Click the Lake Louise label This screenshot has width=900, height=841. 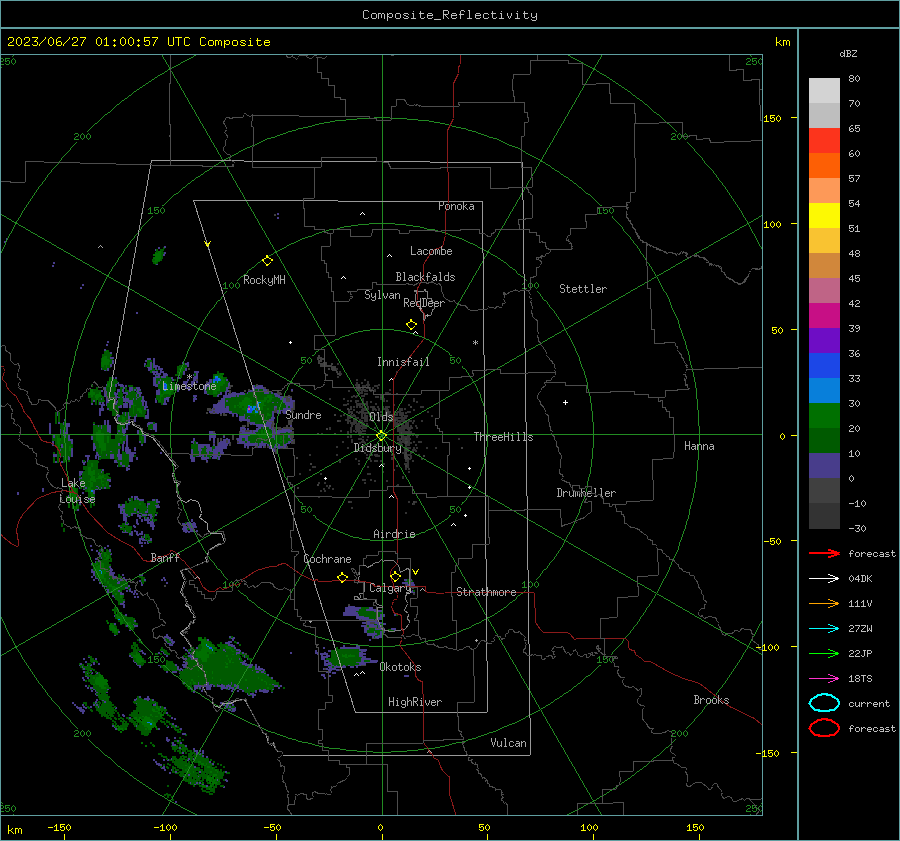77,491
